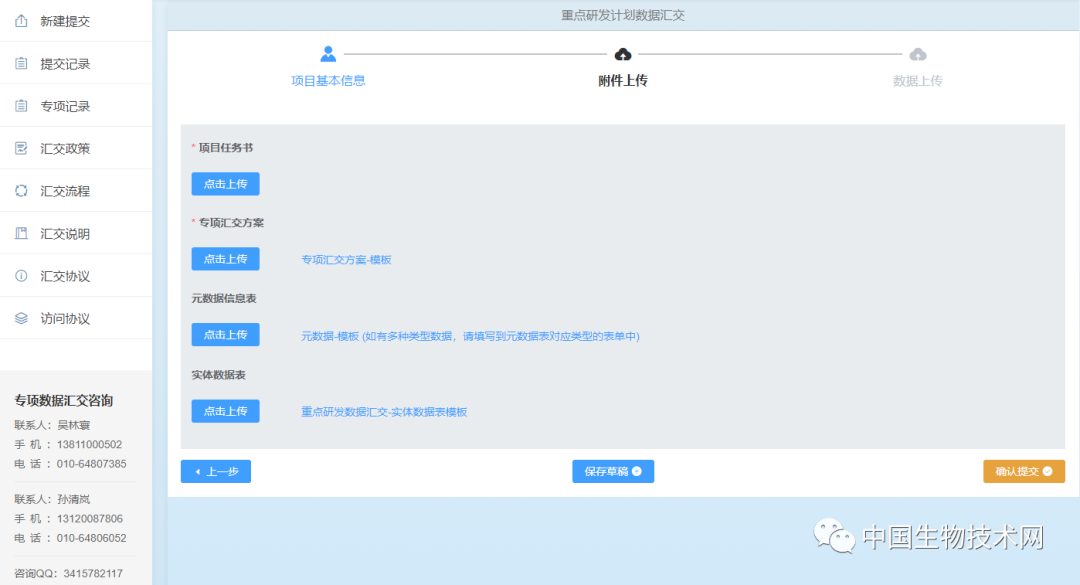Open 新建提交 menu item
This screenshot has width=1080, height=585.
pos(65,21)
